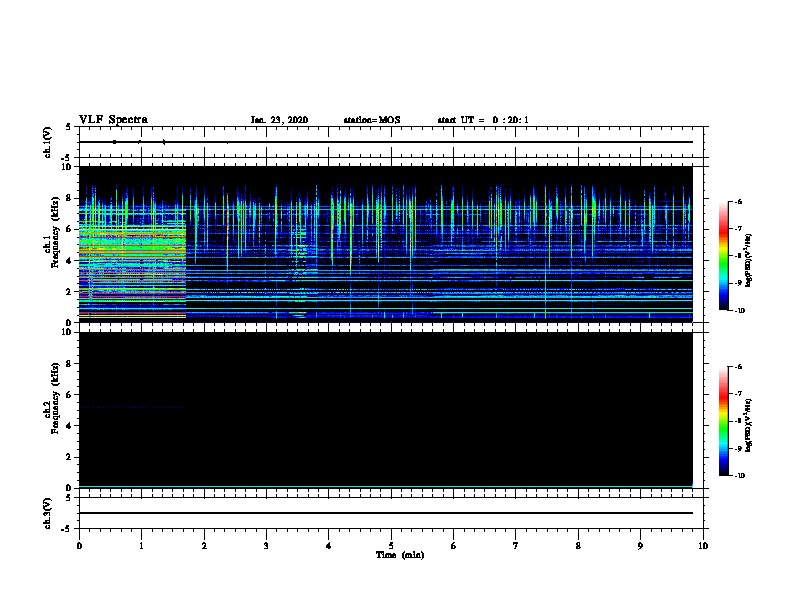Click the "ch.1(V)" axis label
792x612 pixels.
pyautogui.click(x=47, y=142)
